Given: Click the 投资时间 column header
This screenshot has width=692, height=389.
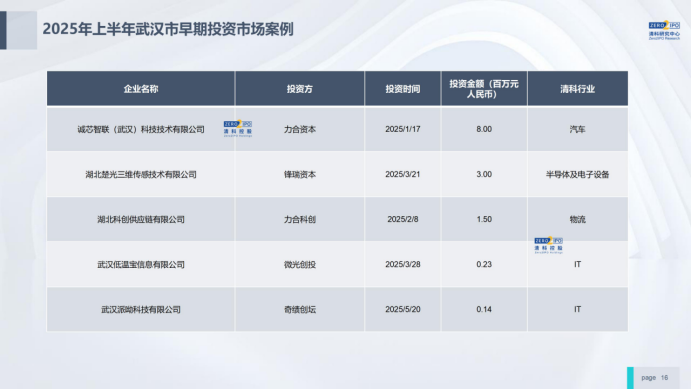Looking at the screenshot, I should point(402,89).
